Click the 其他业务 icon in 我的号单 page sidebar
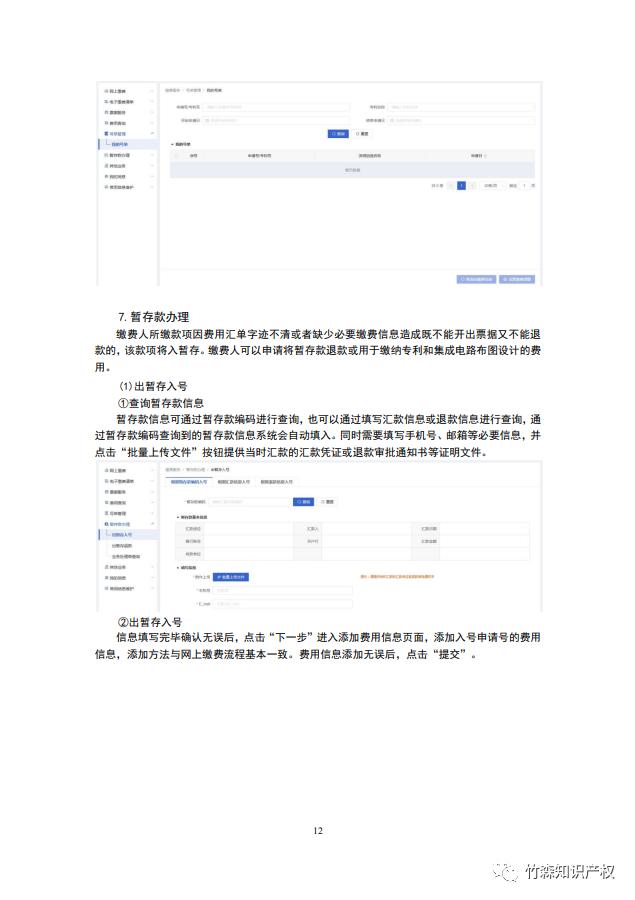This screenshot has width=635, height=900. (x=106, y=166)
